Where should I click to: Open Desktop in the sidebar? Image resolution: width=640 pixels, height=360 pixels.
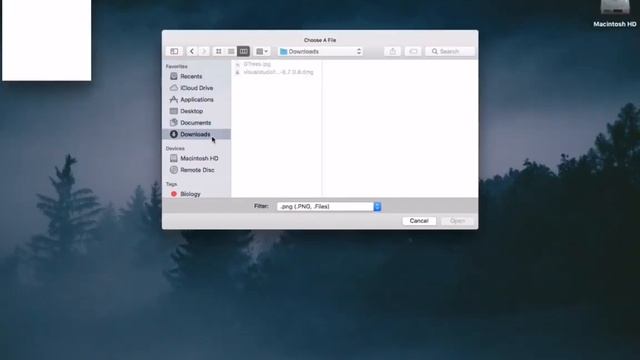[197, 111]
